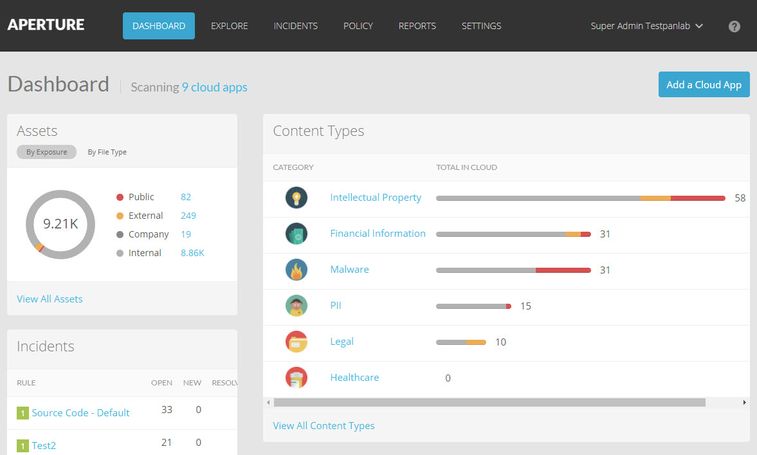Click the Intellectual Property lightbulb icon
The width and height of the screenshot is (757, 455).
click(x=296, y=198)
